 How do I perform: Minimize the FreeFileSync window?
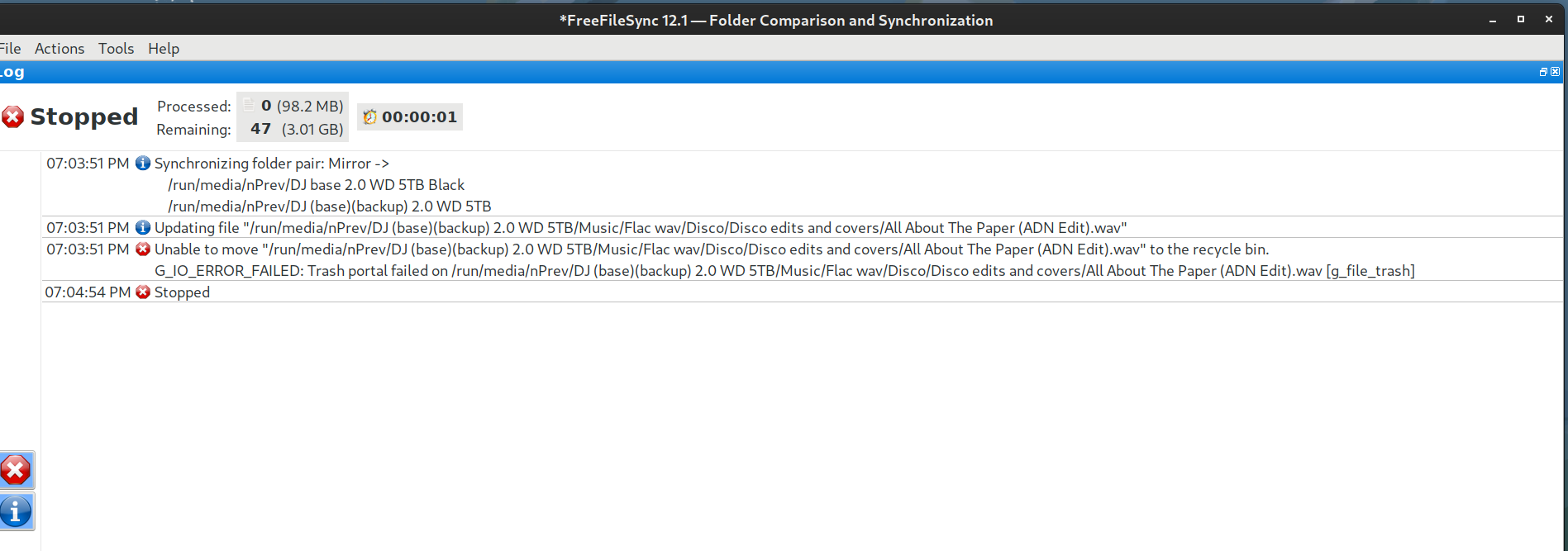[1493, 20]
